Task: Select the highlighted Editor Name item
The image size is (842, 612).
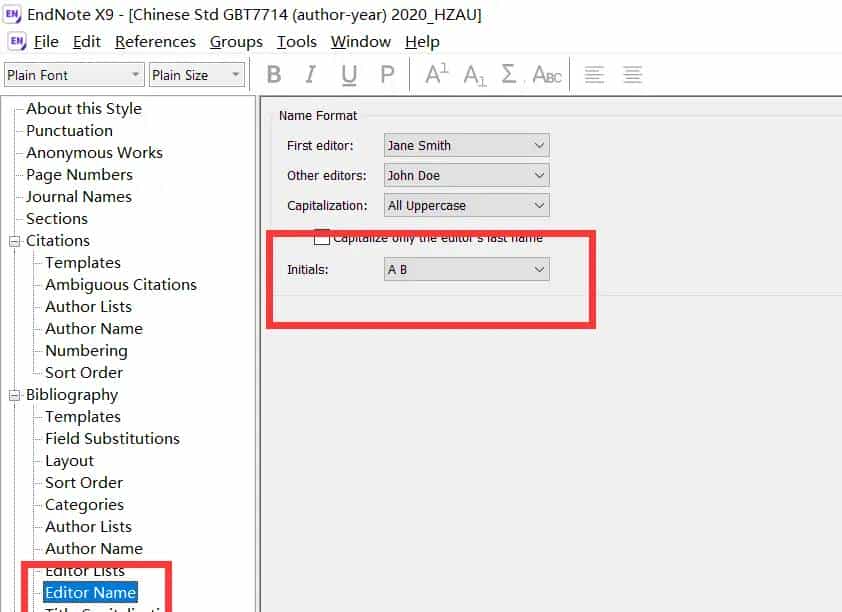Action: (90, 593)
